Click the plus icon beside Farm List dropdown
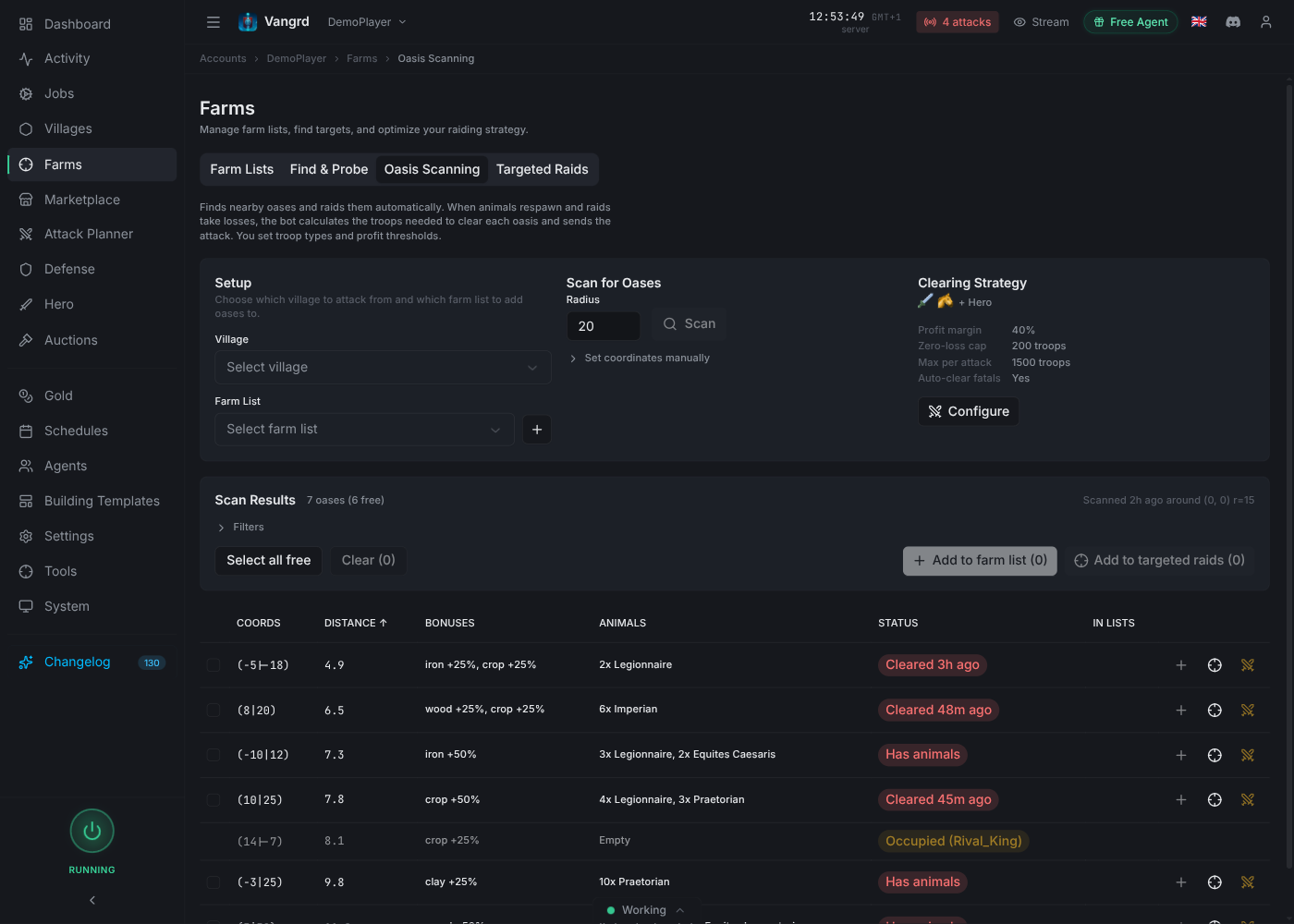This screenshot has height=924, width=1294. pyautogui.click(x=537, y=429)
